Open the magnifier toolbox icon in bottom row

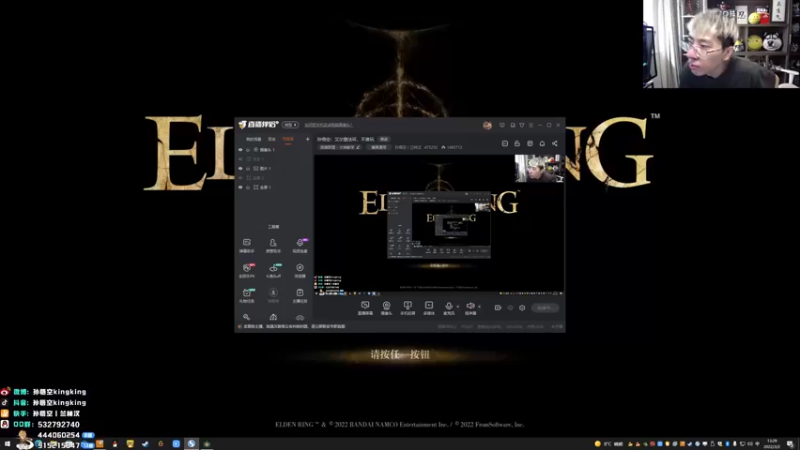tap(247, 317)
